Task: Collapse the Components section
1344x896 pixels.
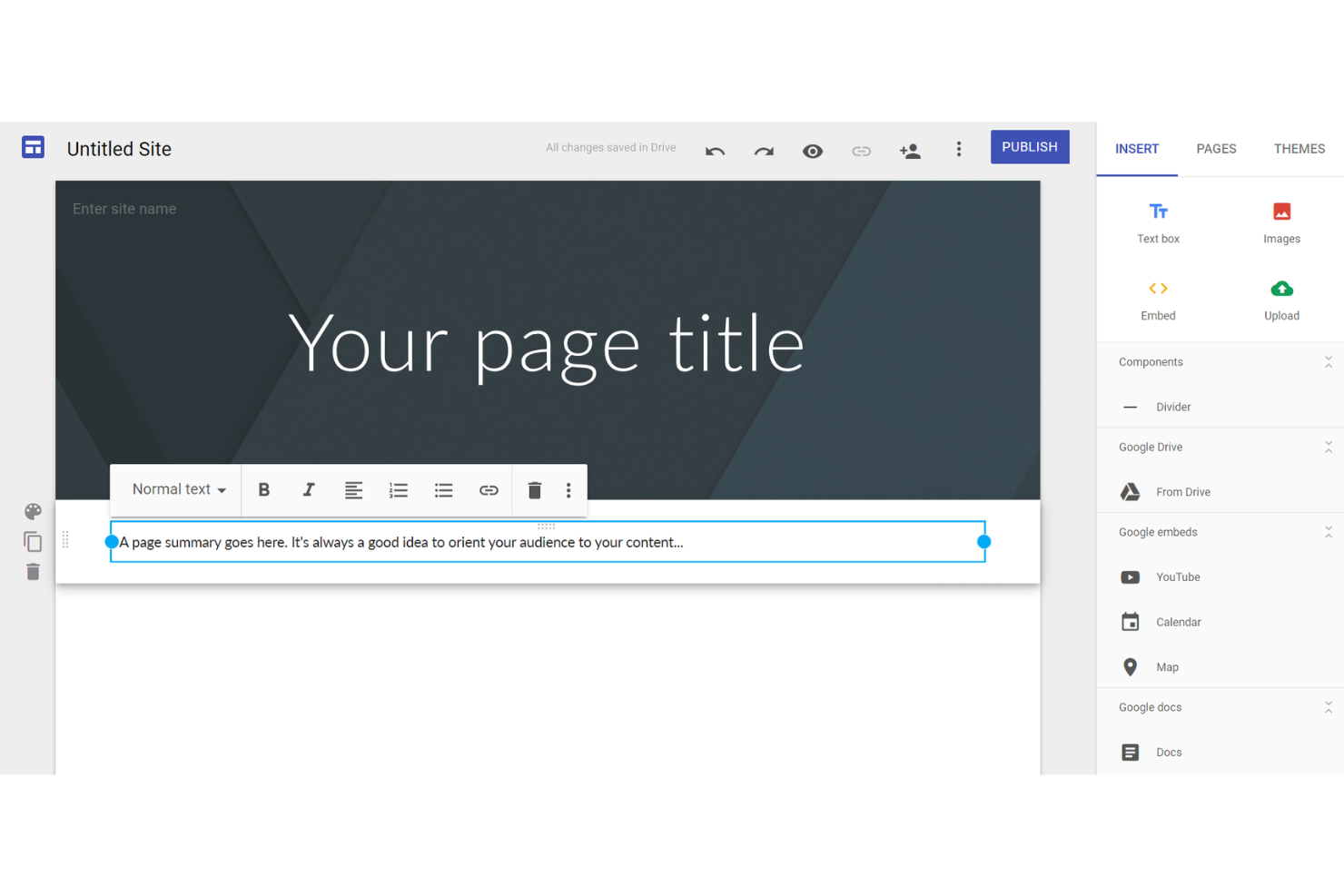Action: 1329,361
